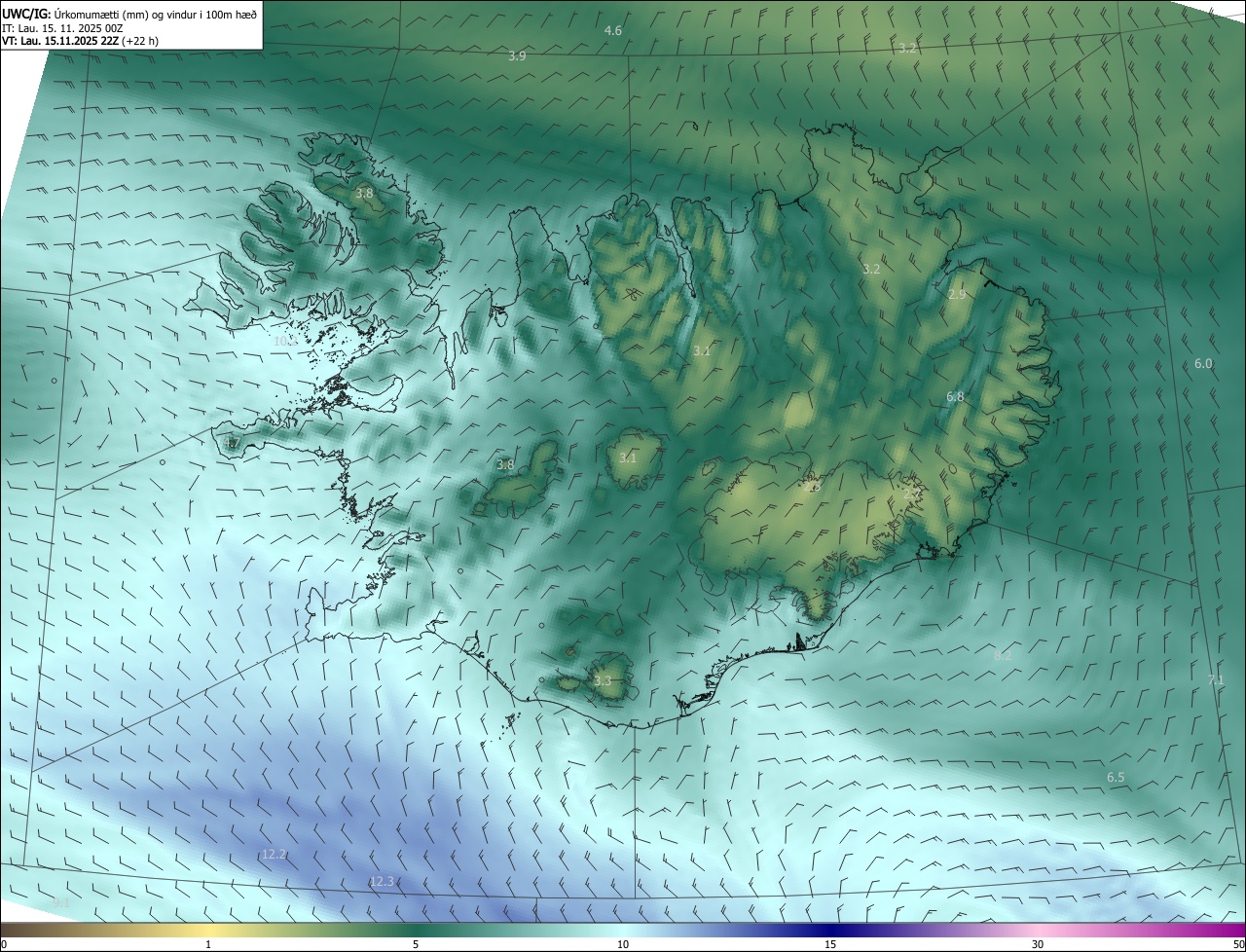Click the 7.1 value label
This screenshot has width=1246, height=952.
point(1216,679)
